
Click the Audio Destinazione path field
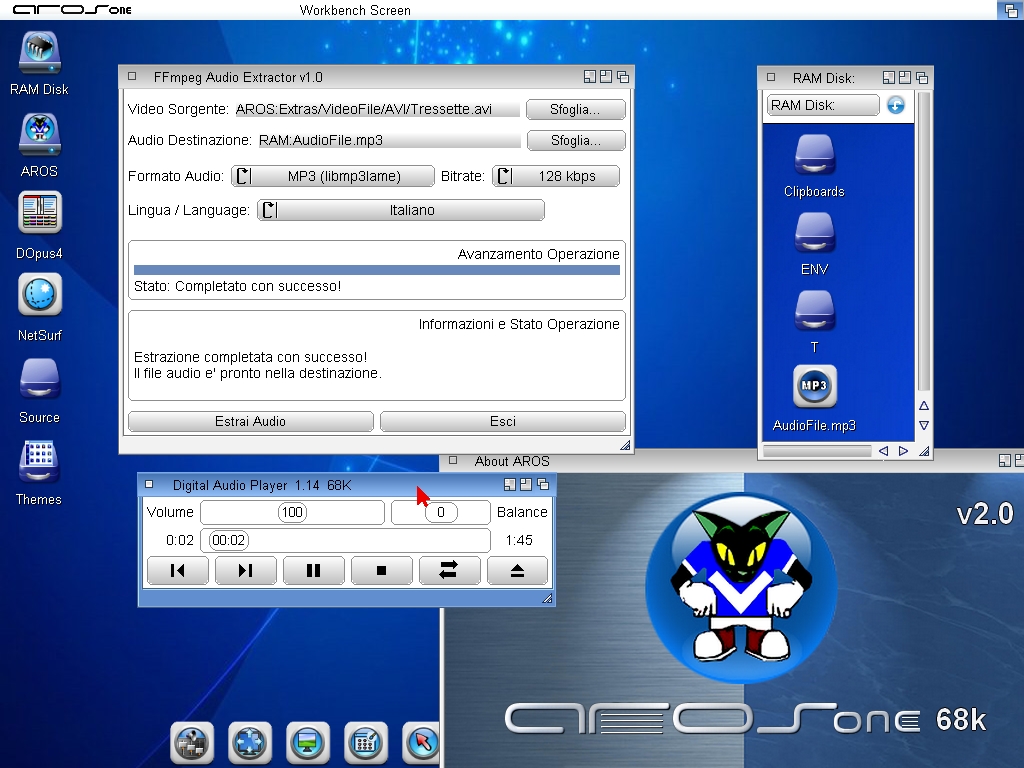[389, 140]
